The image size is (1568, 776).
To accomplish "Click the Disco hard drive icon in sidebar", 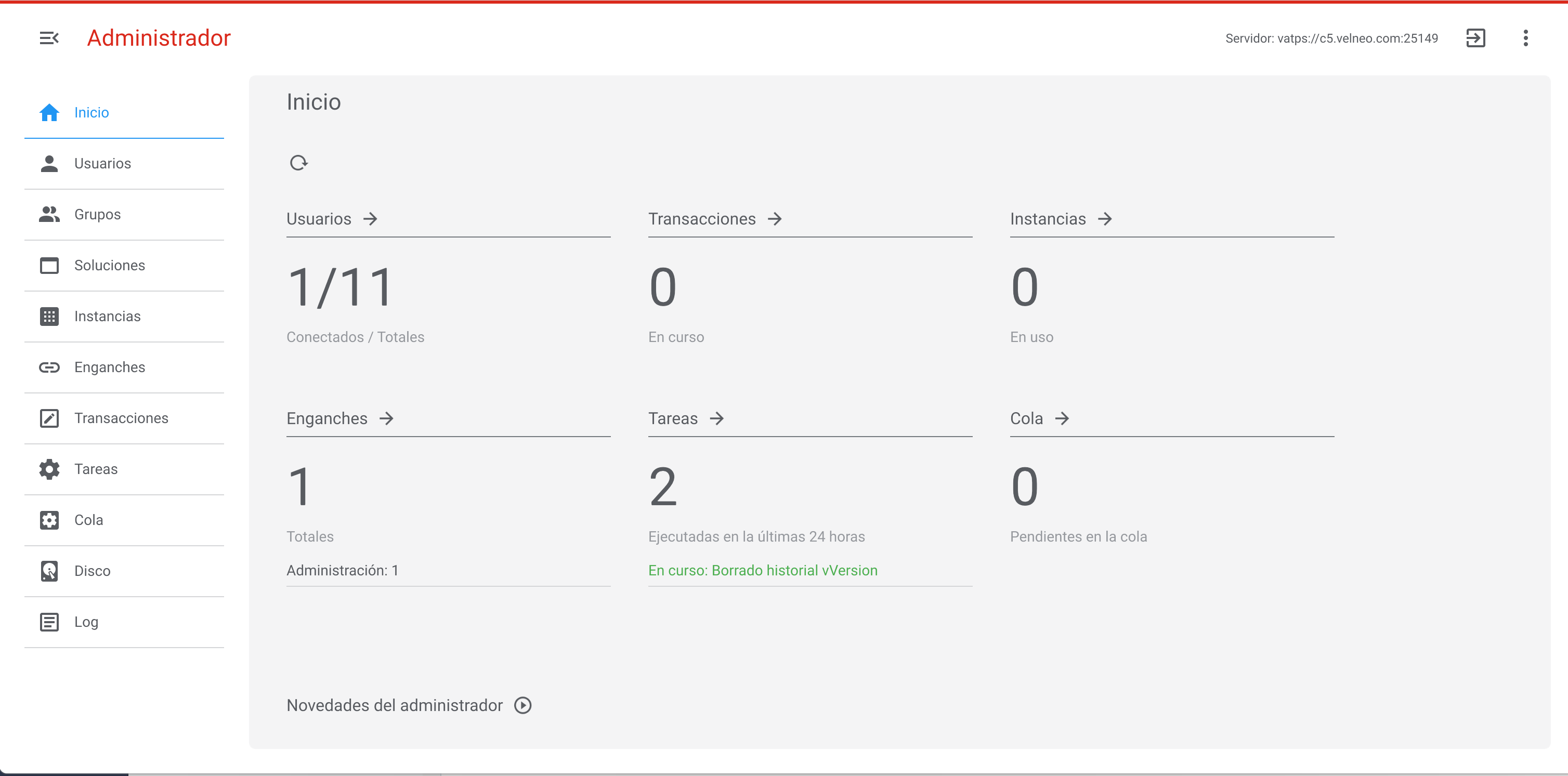I will [x=49, y=571].
